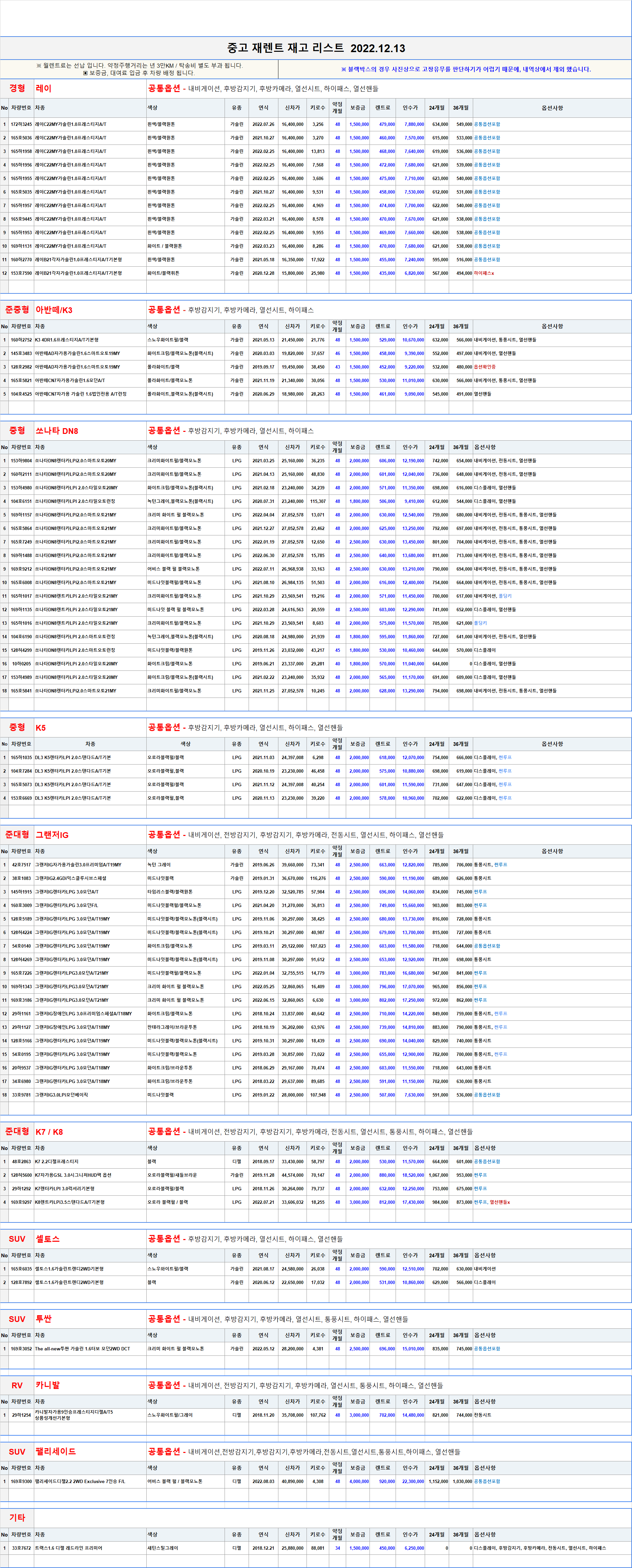Screen dimensions: 632x1568
Task: Select the '녹턴 그레이' color cell
Action: pos(159,864)
